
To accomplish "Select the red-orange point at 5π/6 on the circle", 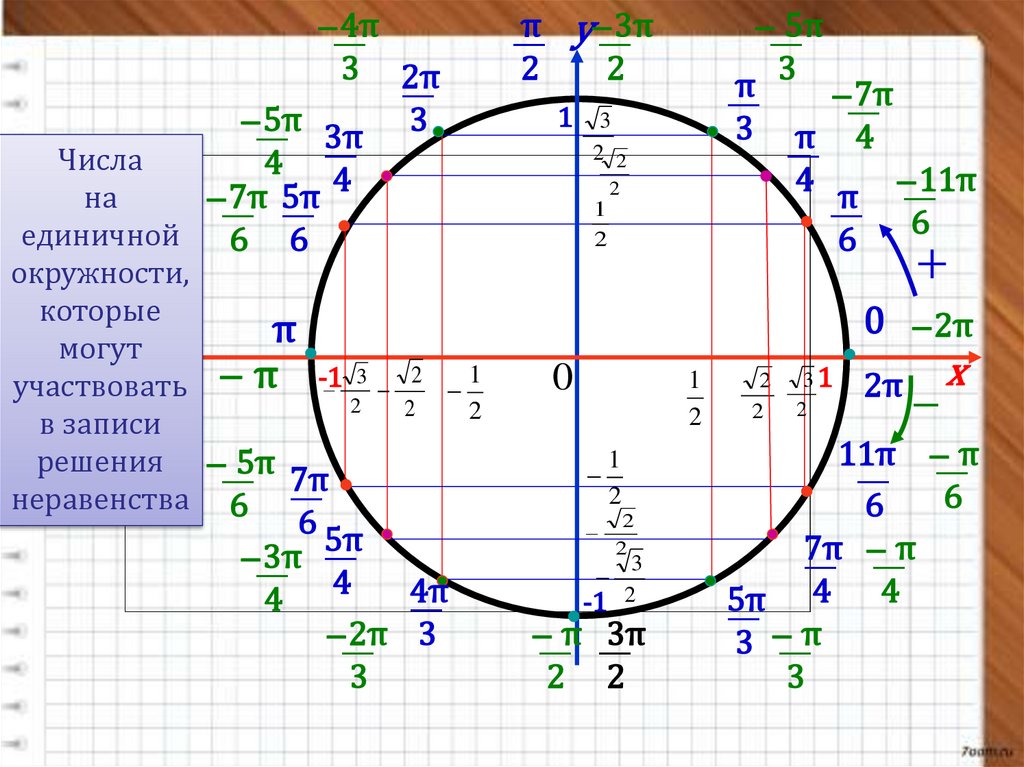I will tap(344, 226).
